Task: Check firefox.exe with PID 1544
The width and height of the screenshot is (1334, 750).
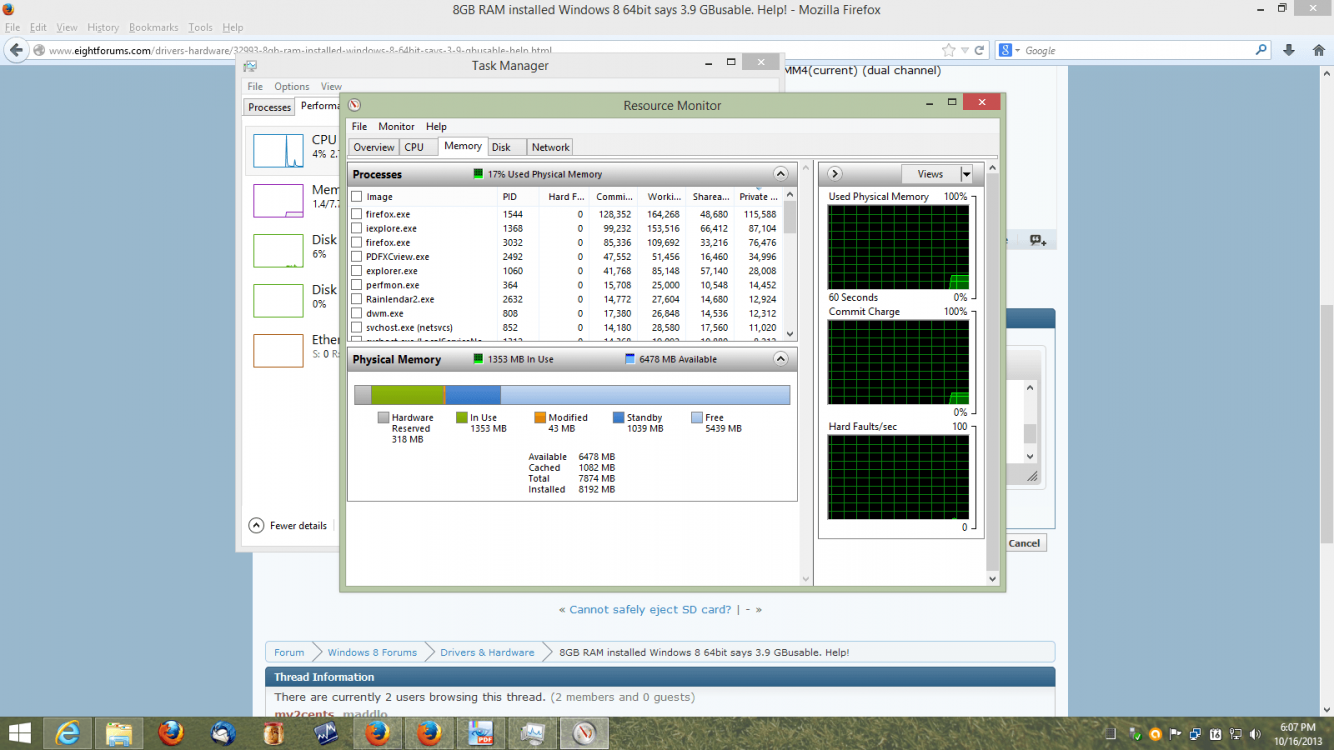Action: pyautogui.click(x=357, y=214)
